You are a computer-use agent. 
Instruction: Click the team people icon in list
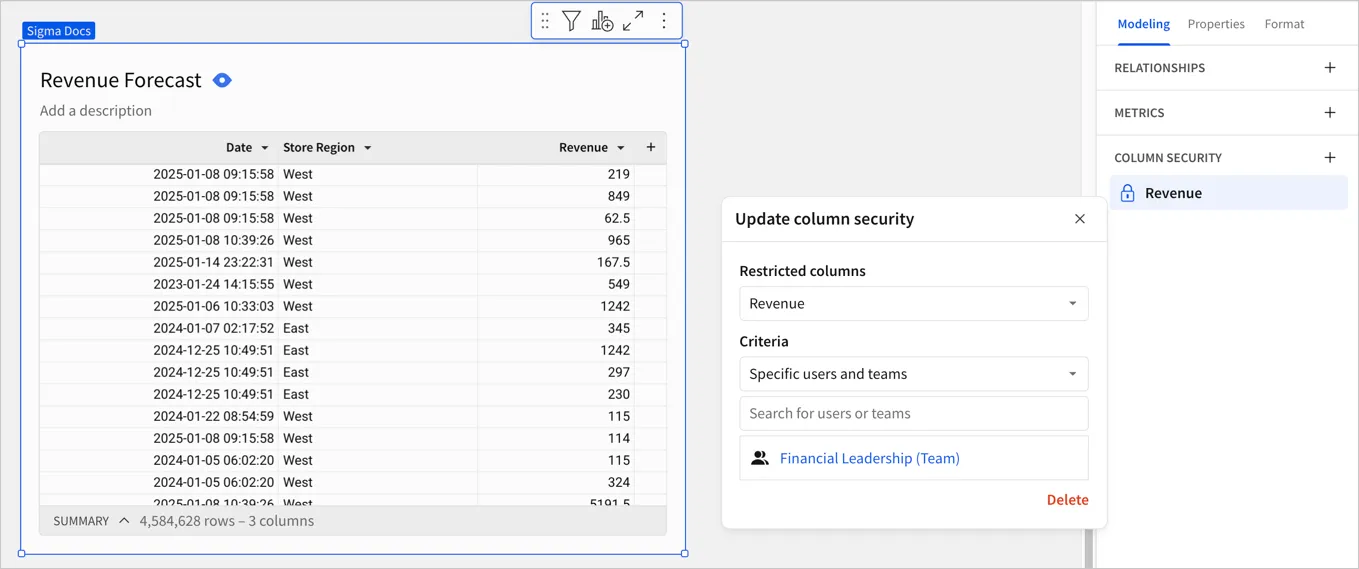(x=760, y=458)
